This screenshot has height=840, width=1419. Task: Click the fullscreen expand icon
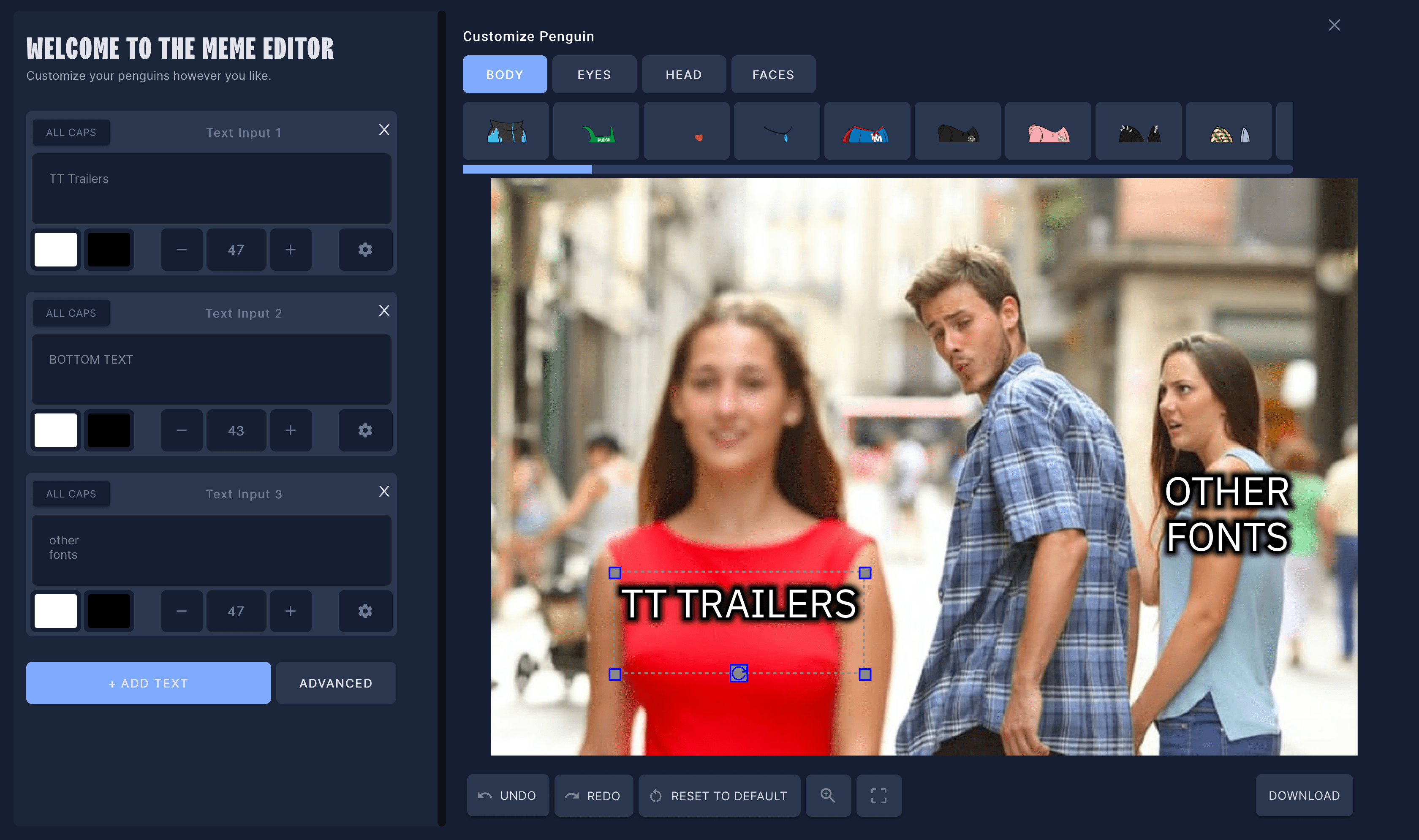[x=878, y=795]
